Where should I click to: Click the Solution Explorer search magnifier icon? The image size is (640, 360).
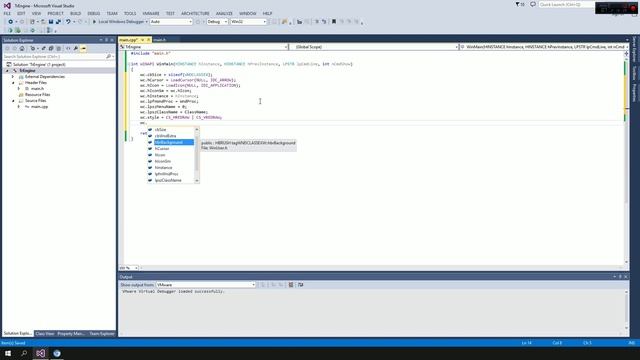point(108,56)
